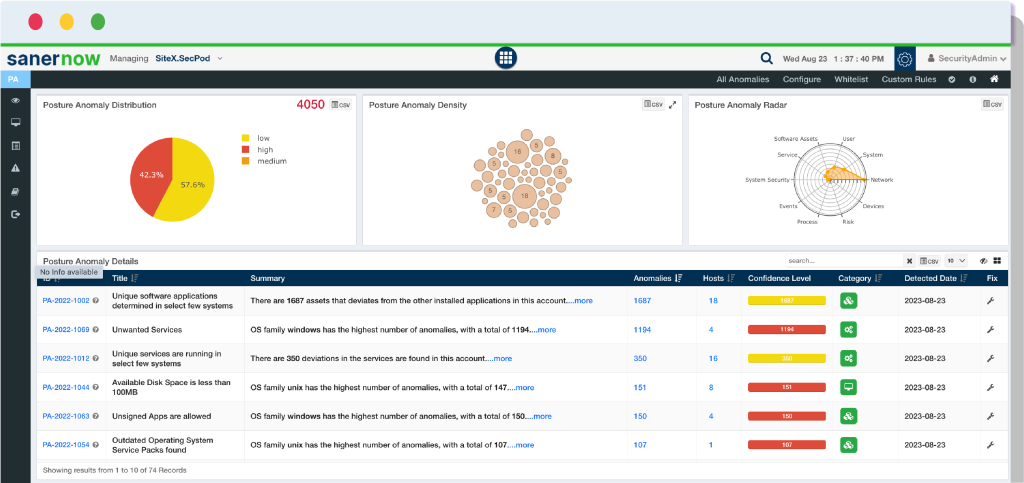
Task: Open the alert triangle sidebar icon
Action: pyautogui.click(x=16, y=168)
